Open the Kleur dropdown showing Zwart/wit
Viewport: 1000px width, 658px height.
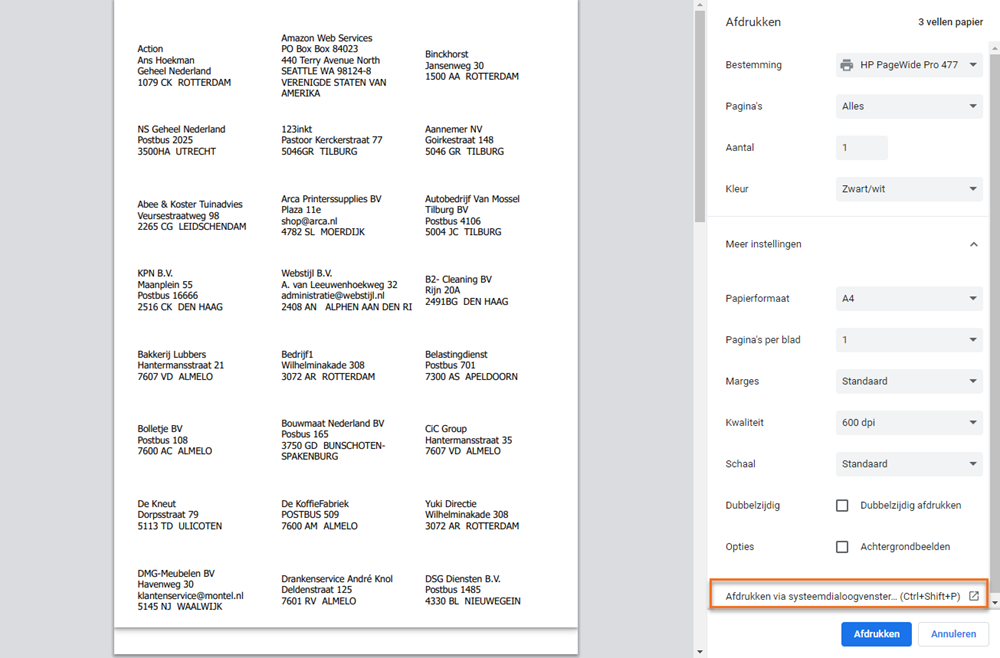click(x=909, y=189)
